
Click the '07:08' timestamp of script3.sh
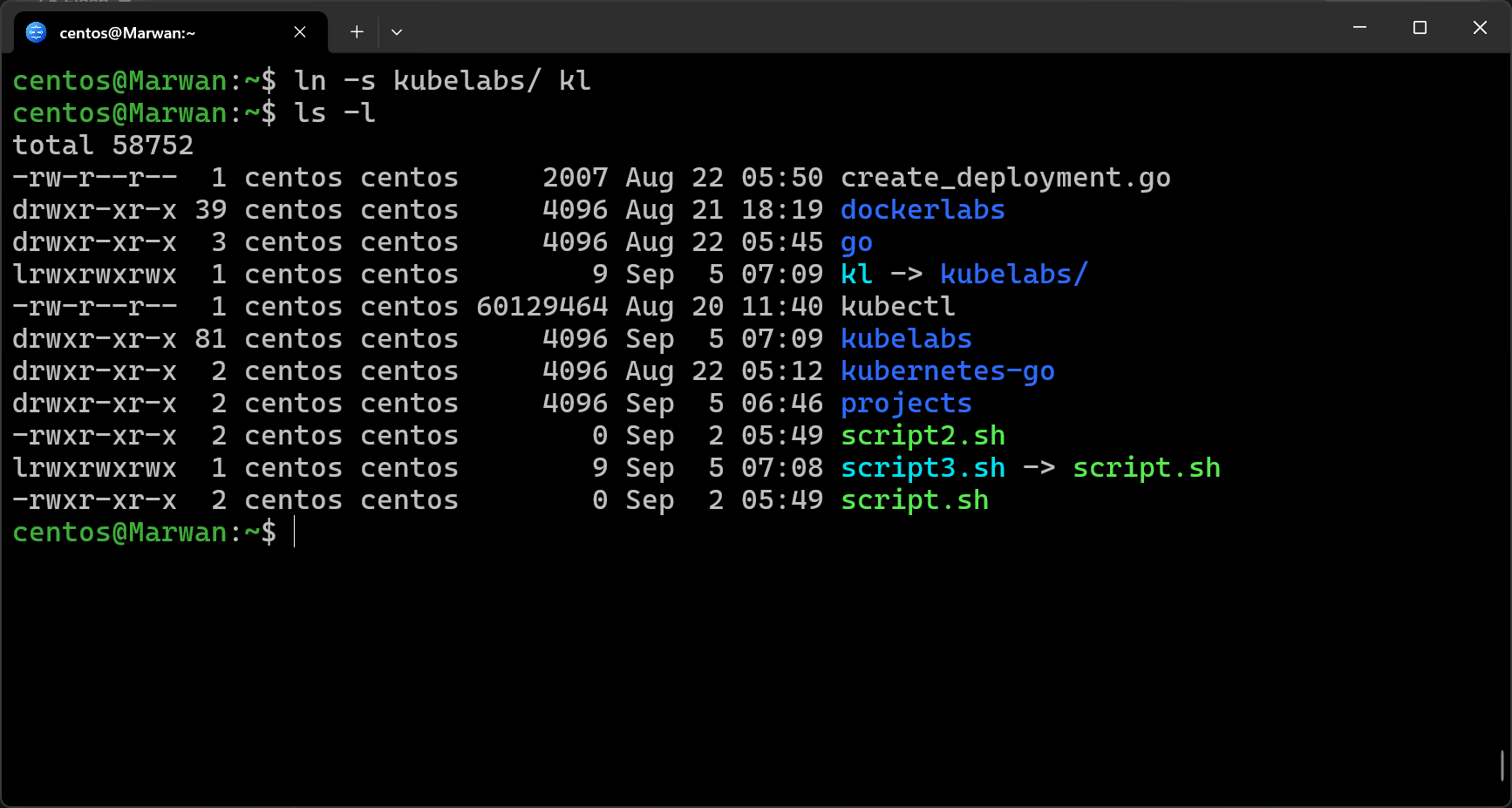(x=782, y=468)
